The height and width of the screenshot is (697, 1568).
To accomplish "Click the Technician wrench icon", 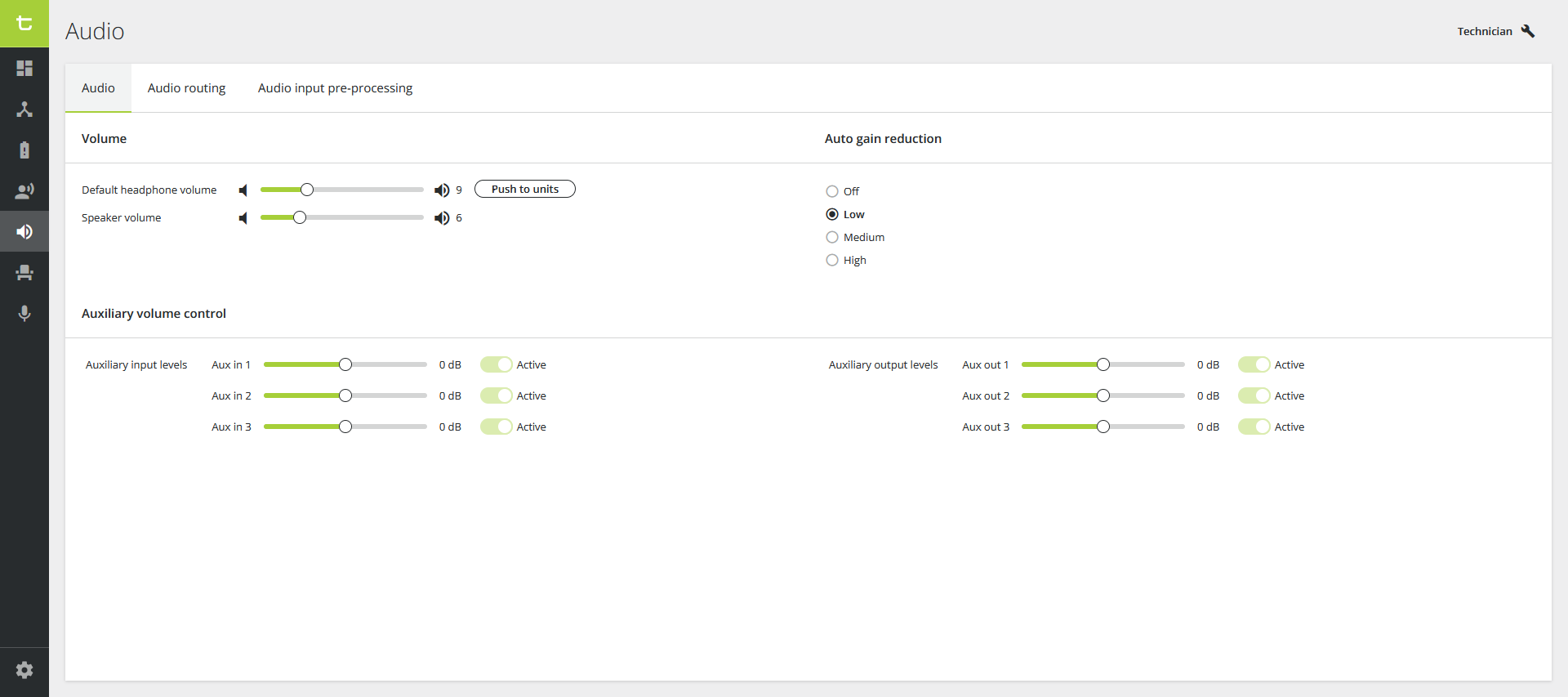I will [x=1528, y=31].
